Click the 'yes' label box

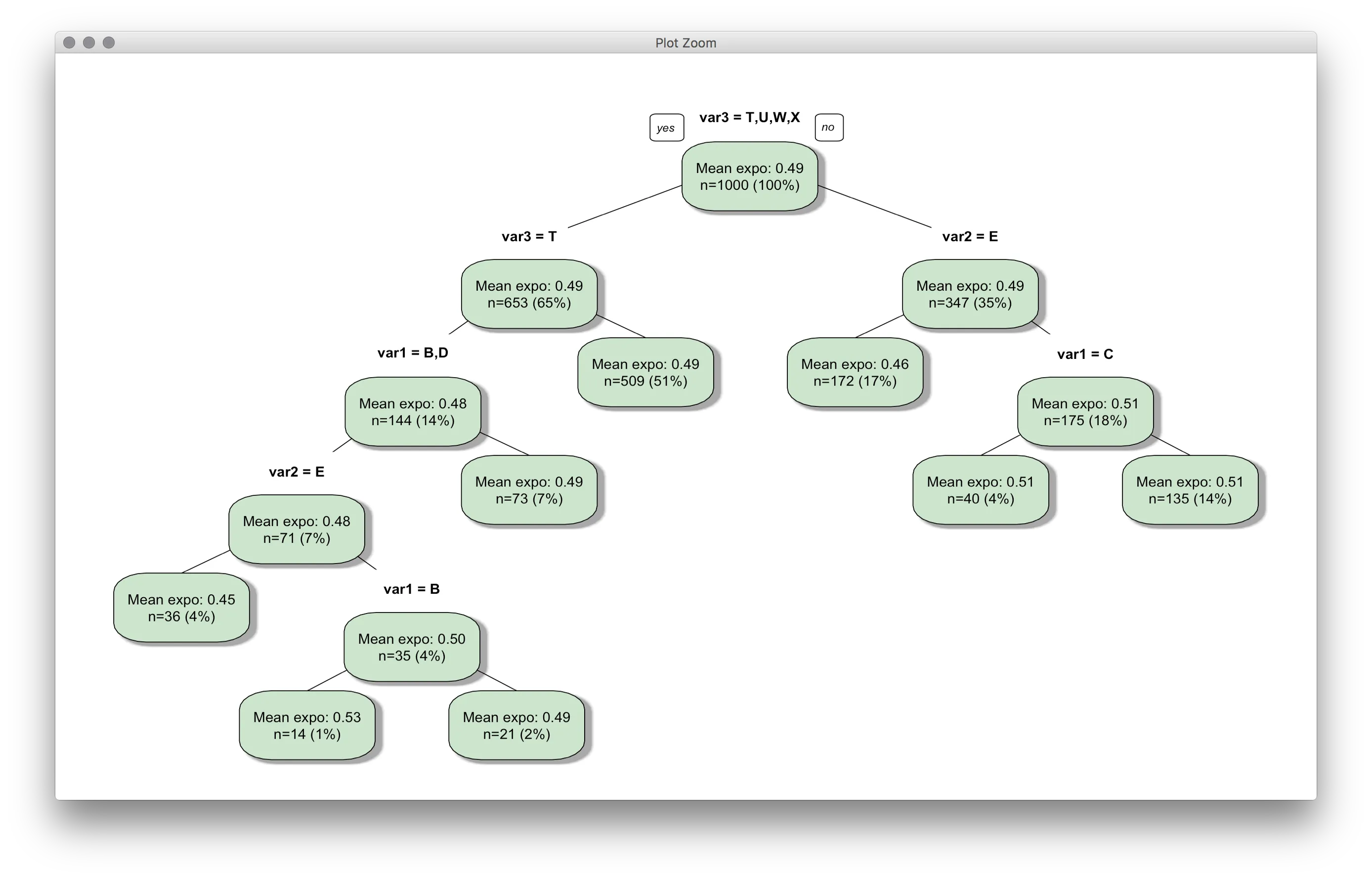(x=666, y=128)
